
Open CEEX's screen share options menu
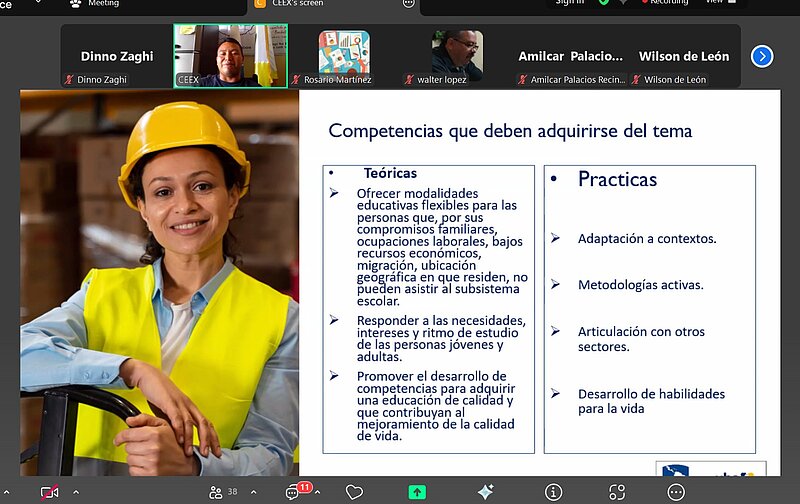pos(408,4)
